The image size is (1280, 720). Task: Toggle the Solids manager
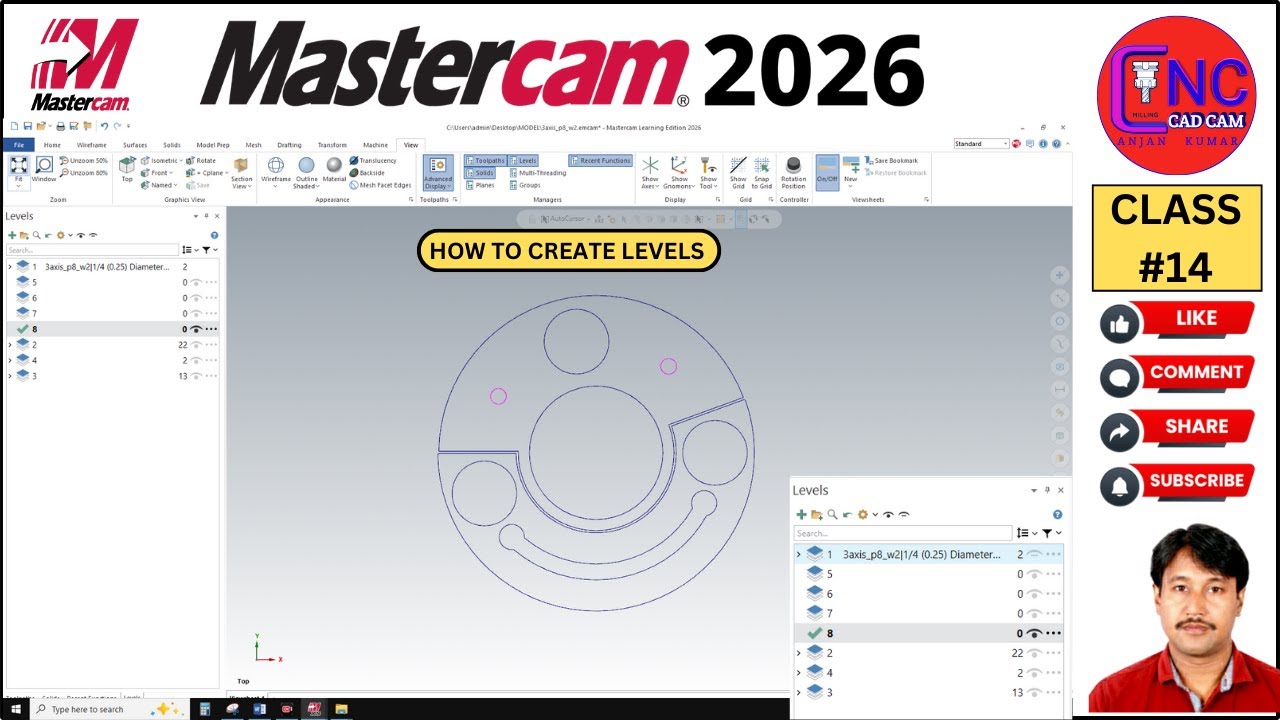coord(480,172)
